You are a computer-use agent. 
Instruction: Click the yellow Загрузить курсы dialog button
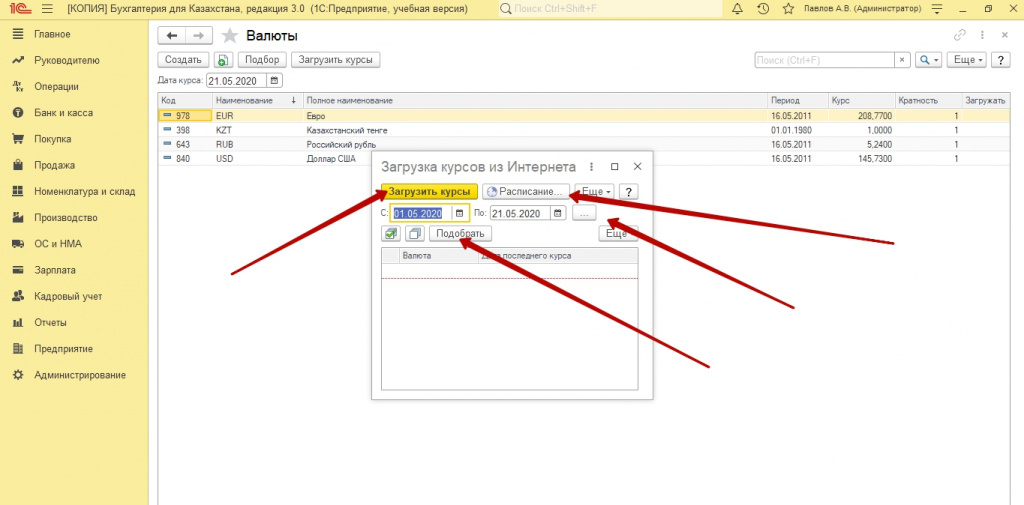[429, 192]
